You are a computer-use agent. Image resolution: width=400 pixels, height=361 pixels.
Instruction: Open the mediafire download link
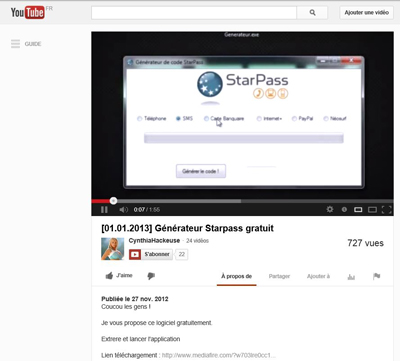coord(219,355)
